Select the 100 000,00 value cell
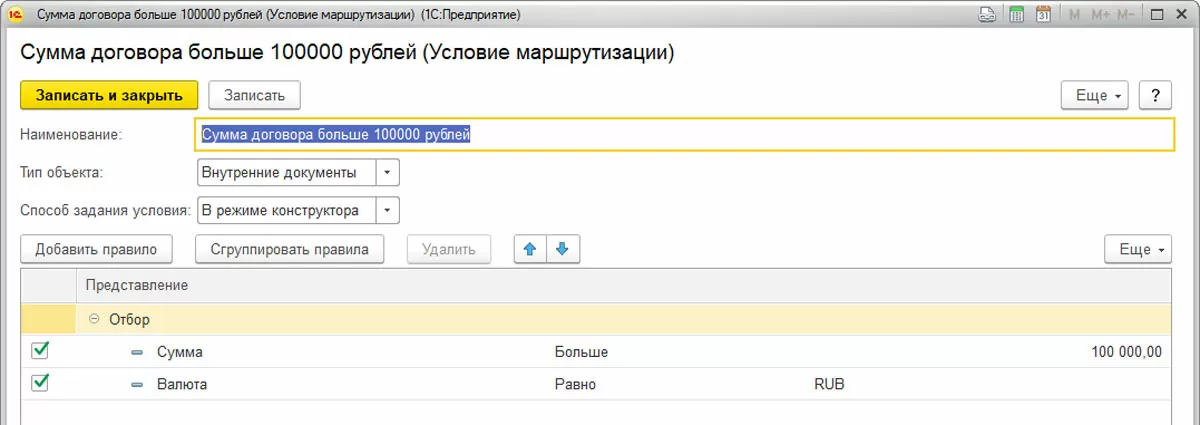 coord(1124,351)
